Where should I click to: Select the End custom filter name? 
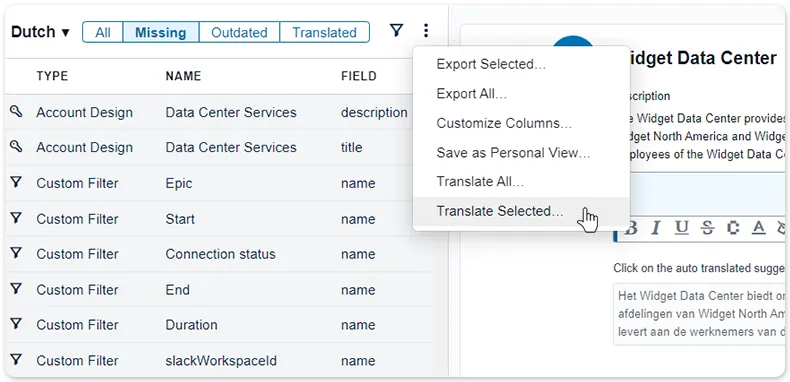point(177,290)
